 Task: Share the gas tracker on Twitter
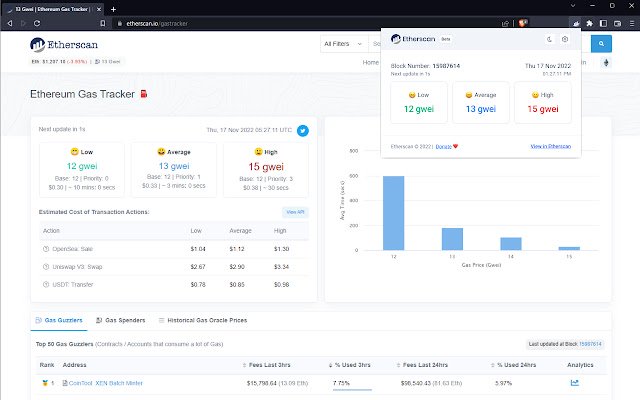coord(303,130)
